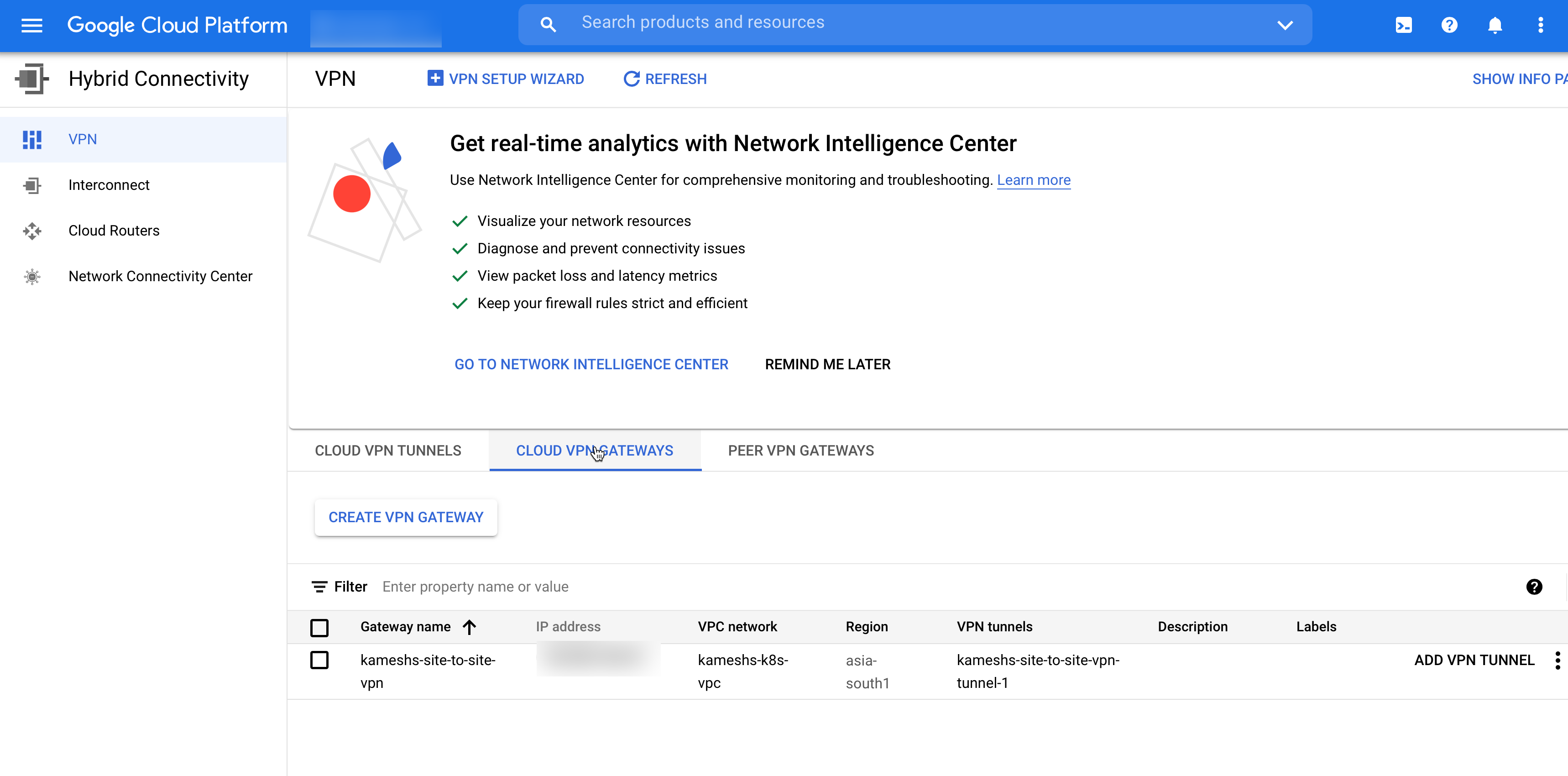Image resolution: width=1568 pixels, height=776 pixels.
Task: Click VPN SETUP WIZARD button
Action: [x=505, y=79]
